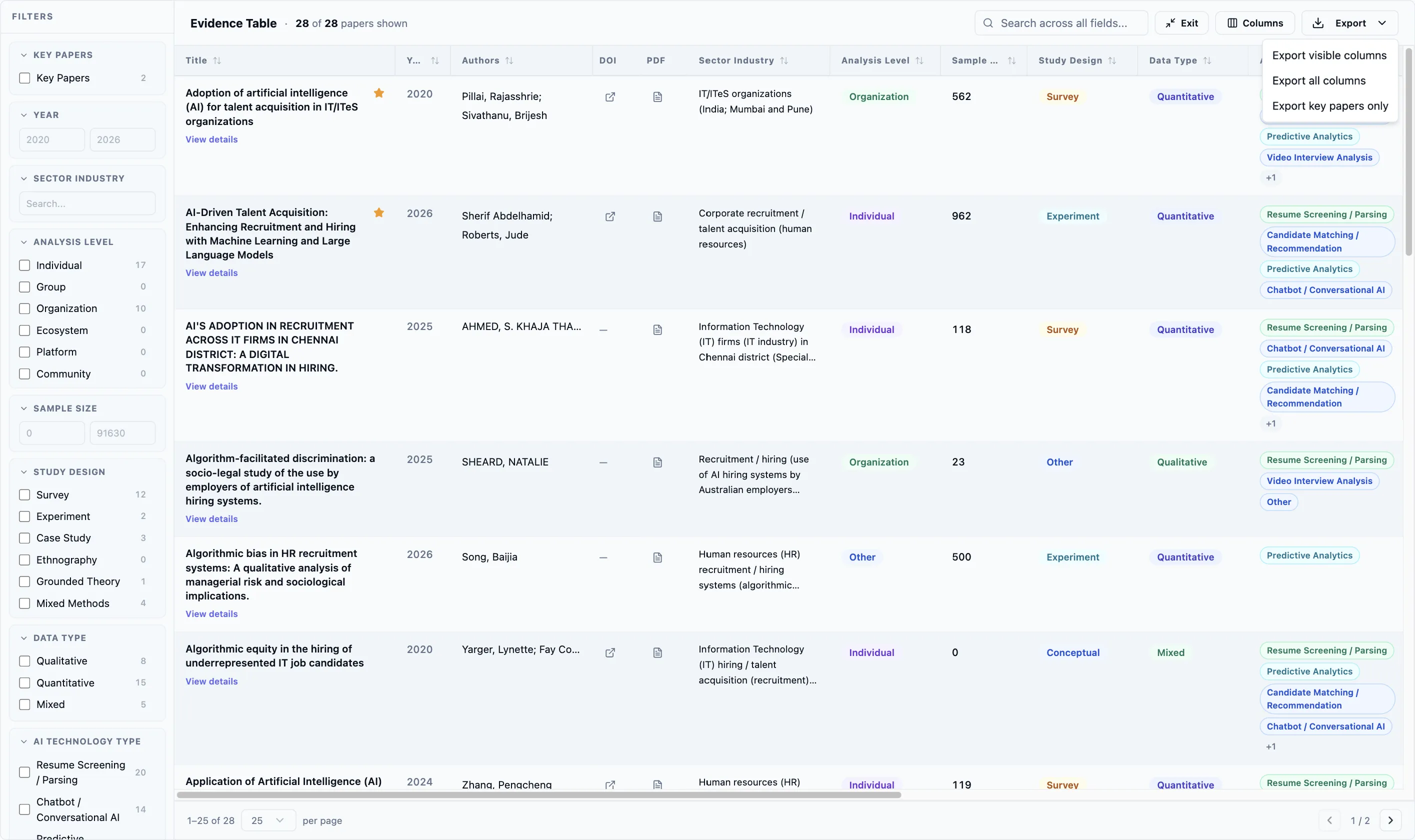Click the star icon on the Pillai paper row
This screenshot has height=840, width=1415.
tap(378, 93)
